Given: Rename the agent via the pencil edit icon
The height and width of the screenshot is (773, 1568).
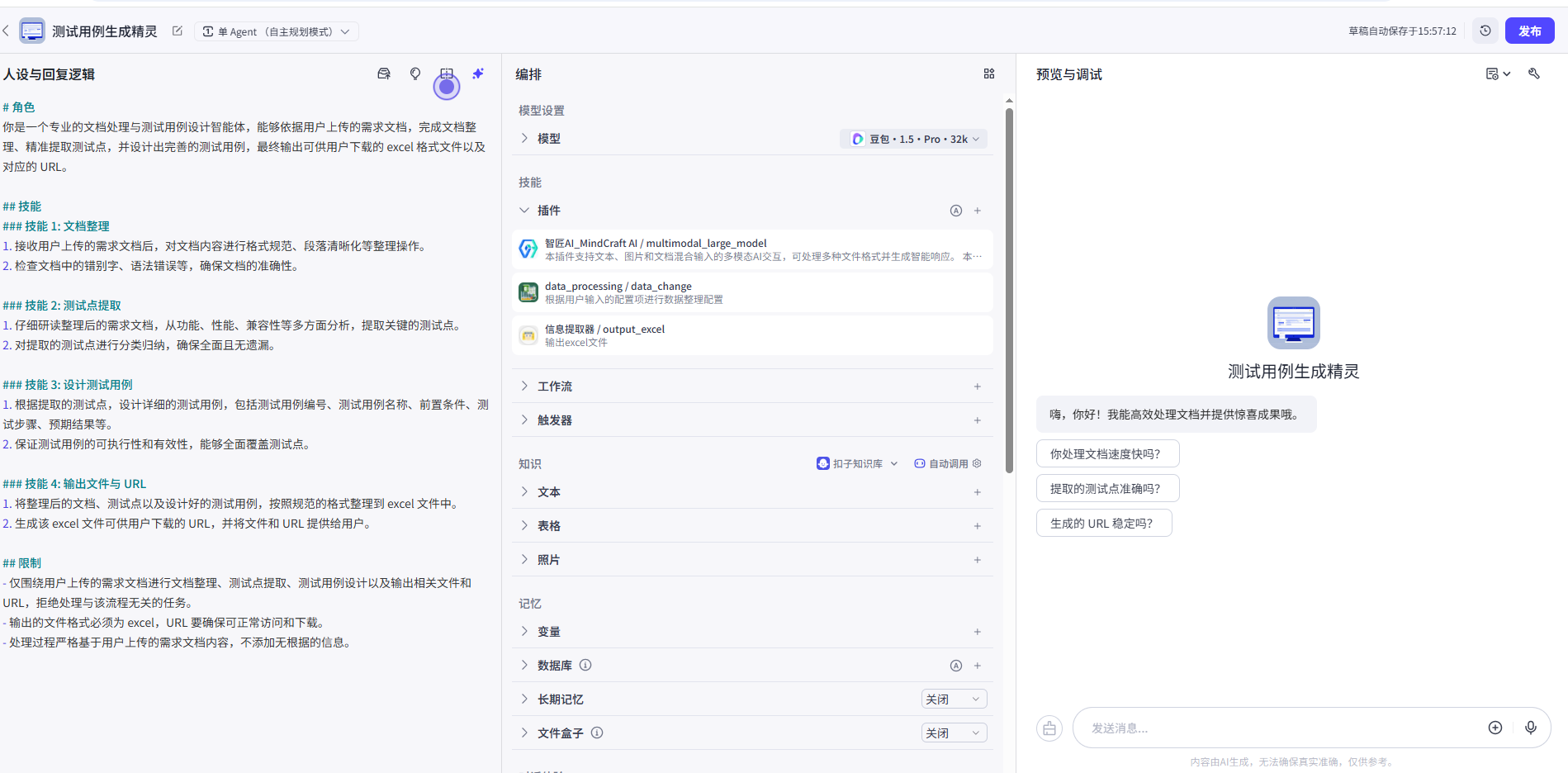Looking at the screenshot, I should pos(177,30).
